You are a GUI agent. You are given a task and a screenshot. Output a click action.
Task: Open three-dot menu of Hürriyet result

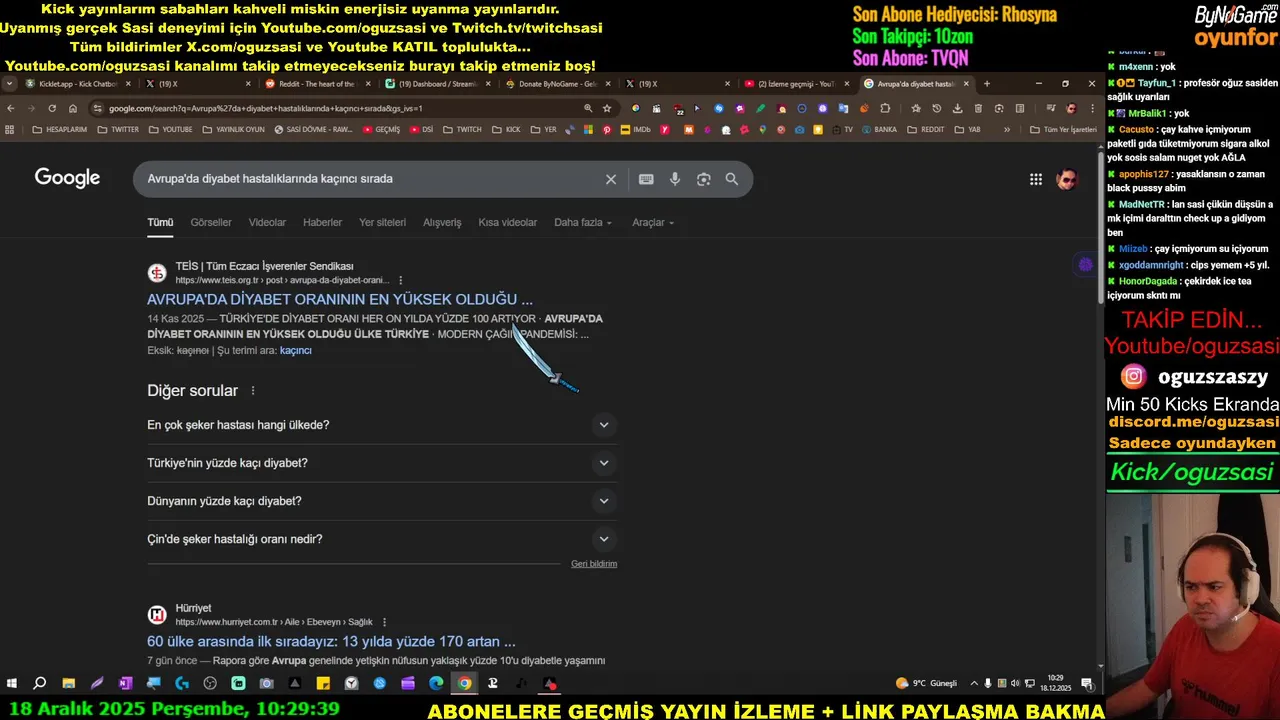coord(384,622)
